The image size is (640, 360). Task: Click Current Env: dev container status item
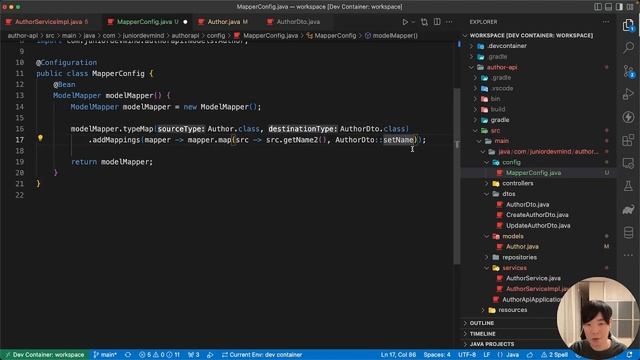point(262,355)
